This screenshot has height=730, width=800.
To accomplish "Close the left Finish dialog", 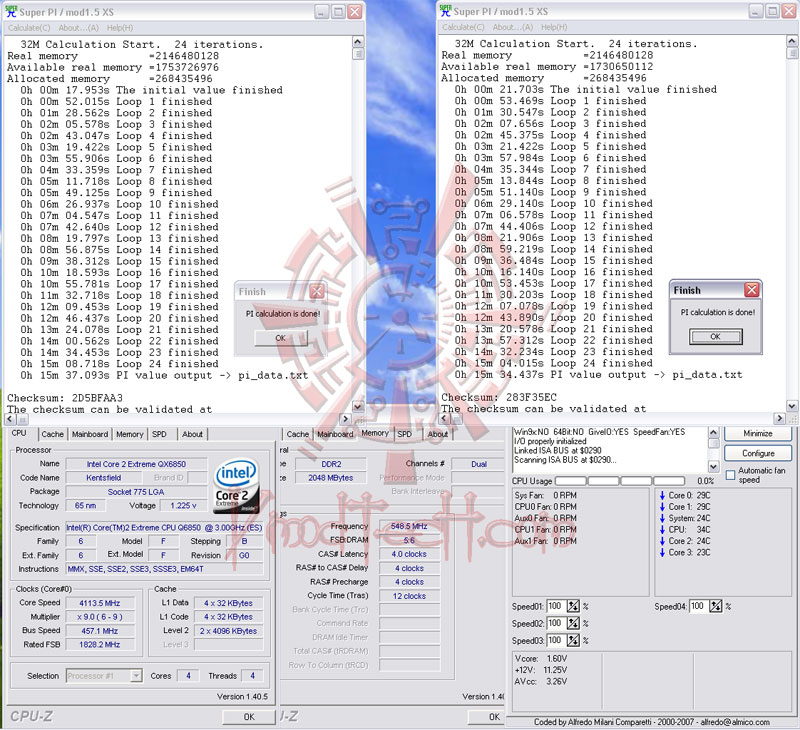I will (x=317, y=291).
